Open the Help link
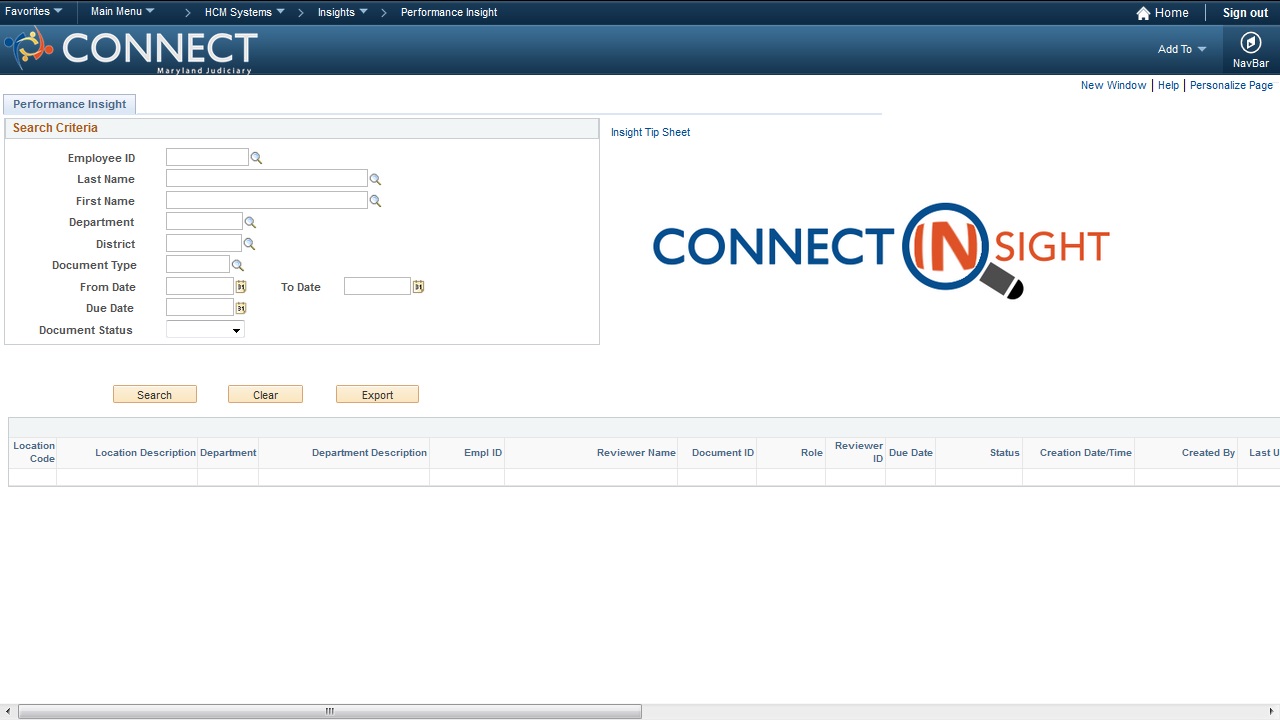1280x720 pixels. (x=1168, y=85)
